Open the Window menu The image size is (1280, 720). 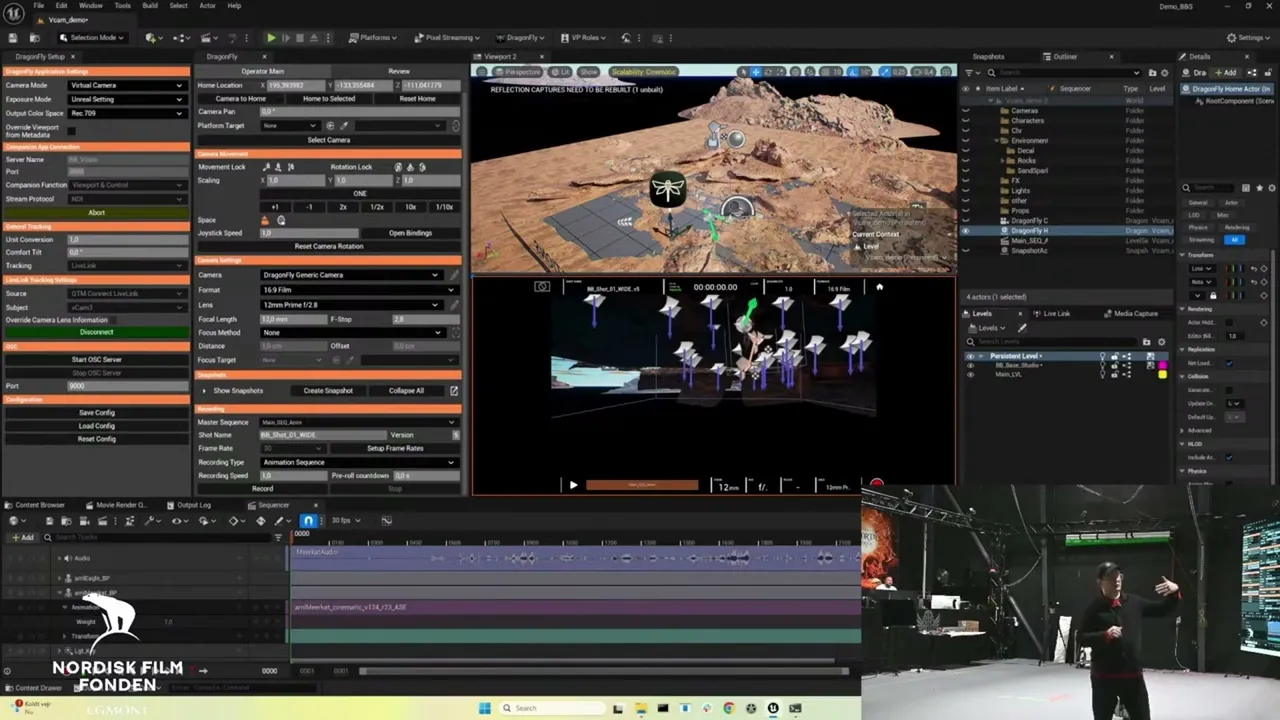point(91,6)
